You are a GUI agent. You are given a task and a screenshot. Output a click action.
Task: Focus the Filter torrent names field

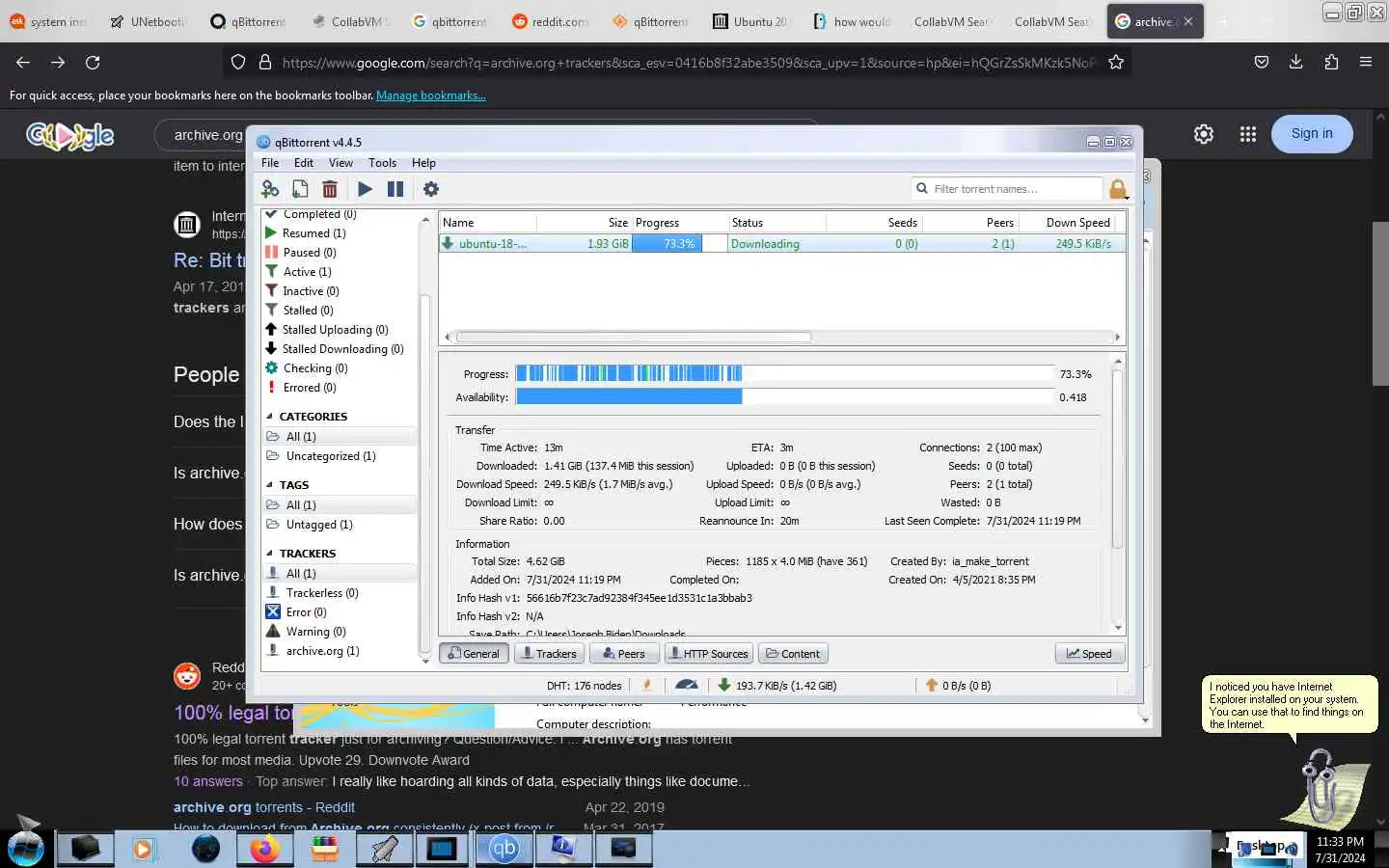[1006, 189]
